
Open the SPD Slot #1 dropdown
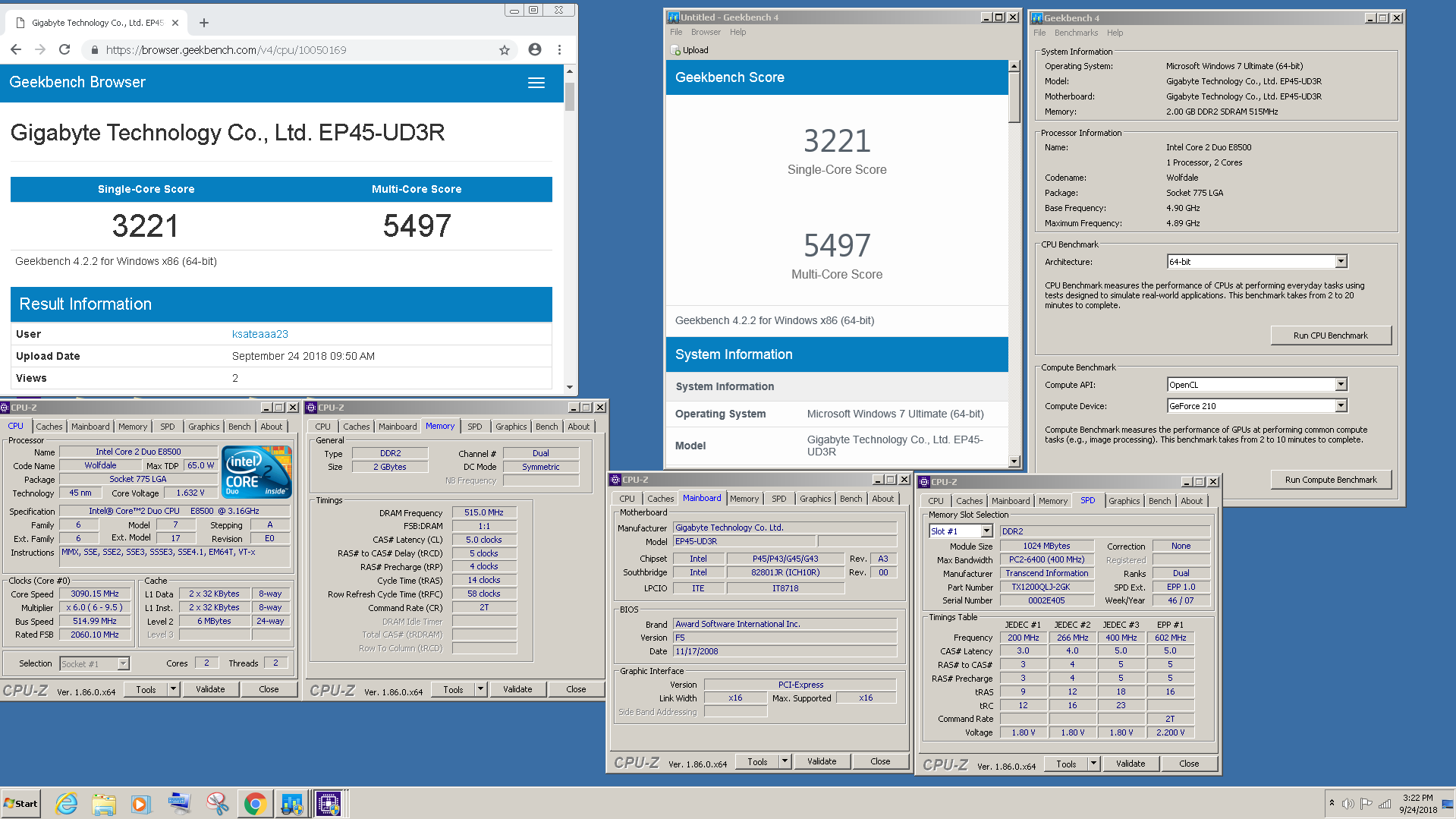pyautogui.click(x=986, y=531)
